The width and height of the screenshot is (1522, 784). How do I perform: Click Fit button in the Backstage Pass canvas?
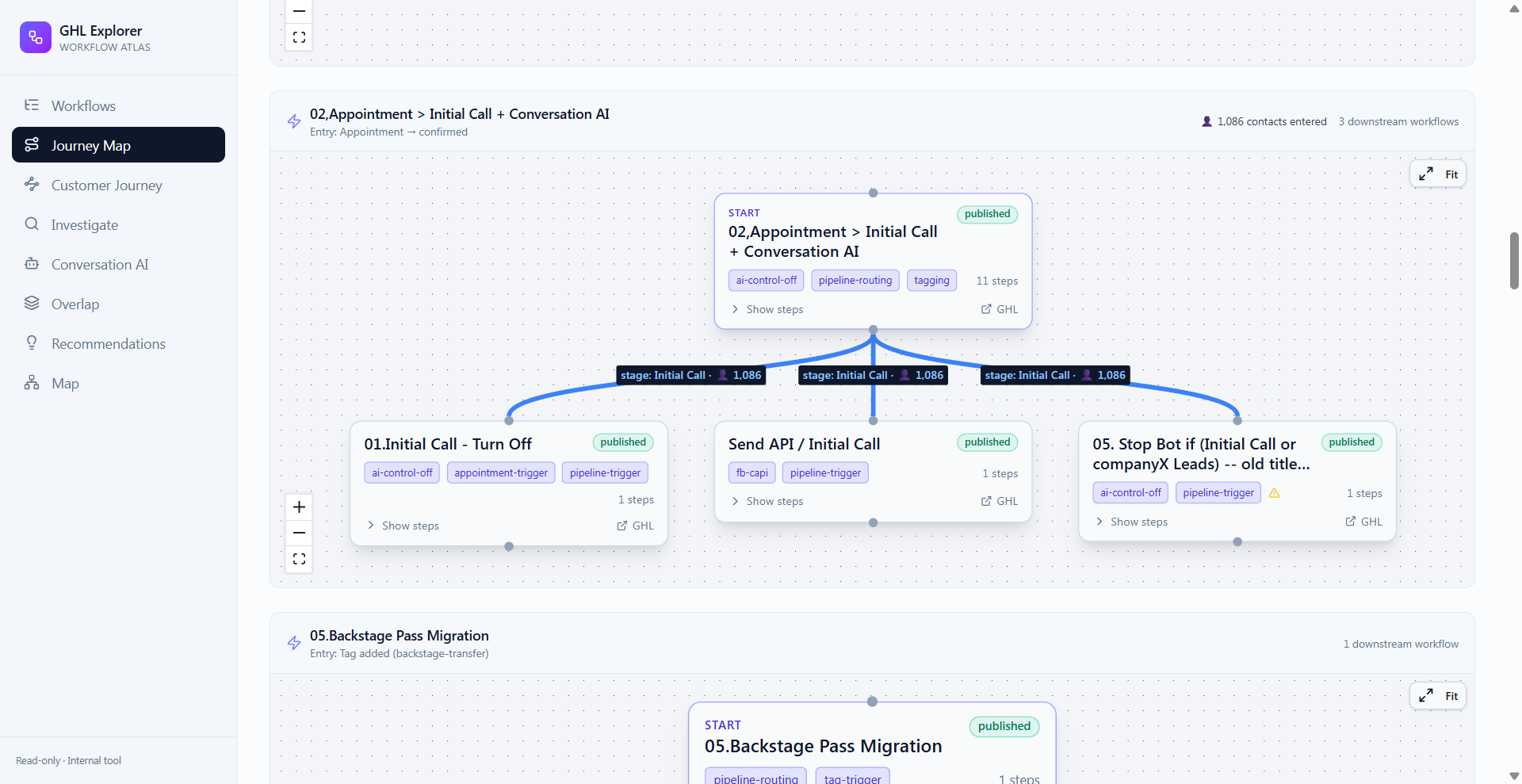point(1438,696)
